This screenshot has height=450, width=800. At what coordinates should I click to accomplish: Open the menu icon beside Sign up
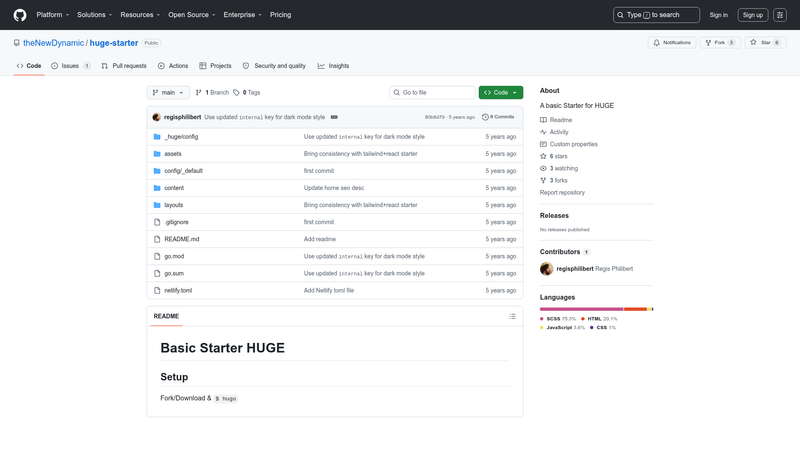[x=780, y=15]
